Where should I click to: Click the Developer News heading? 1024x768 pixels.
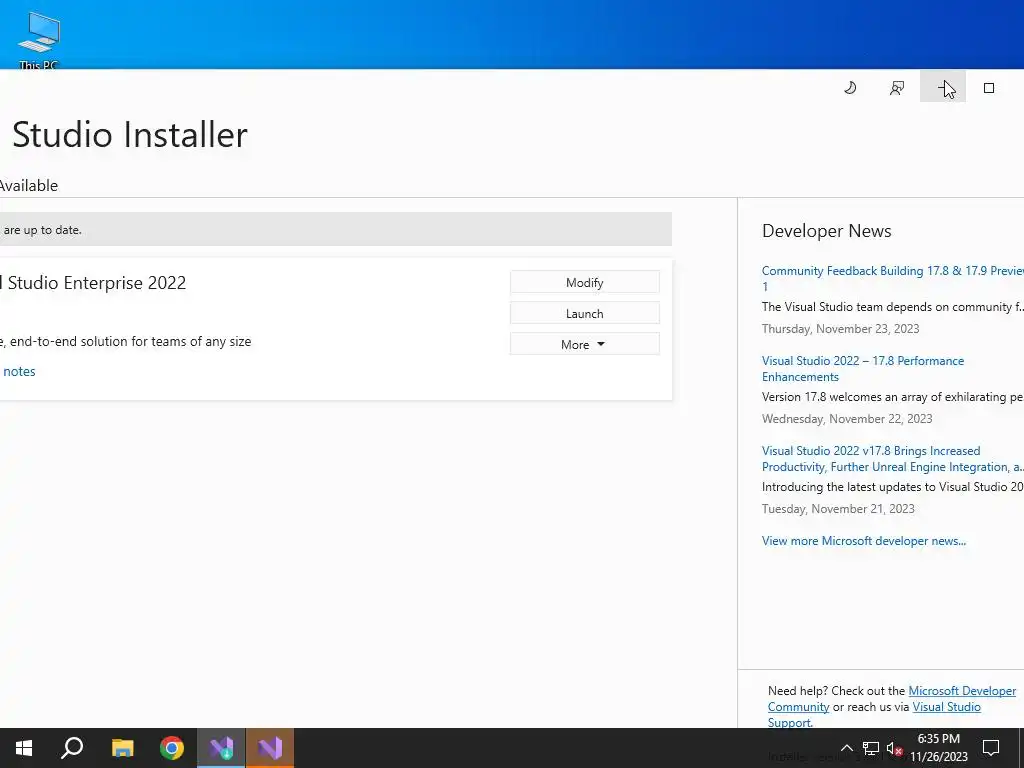[x=826, y=231]
